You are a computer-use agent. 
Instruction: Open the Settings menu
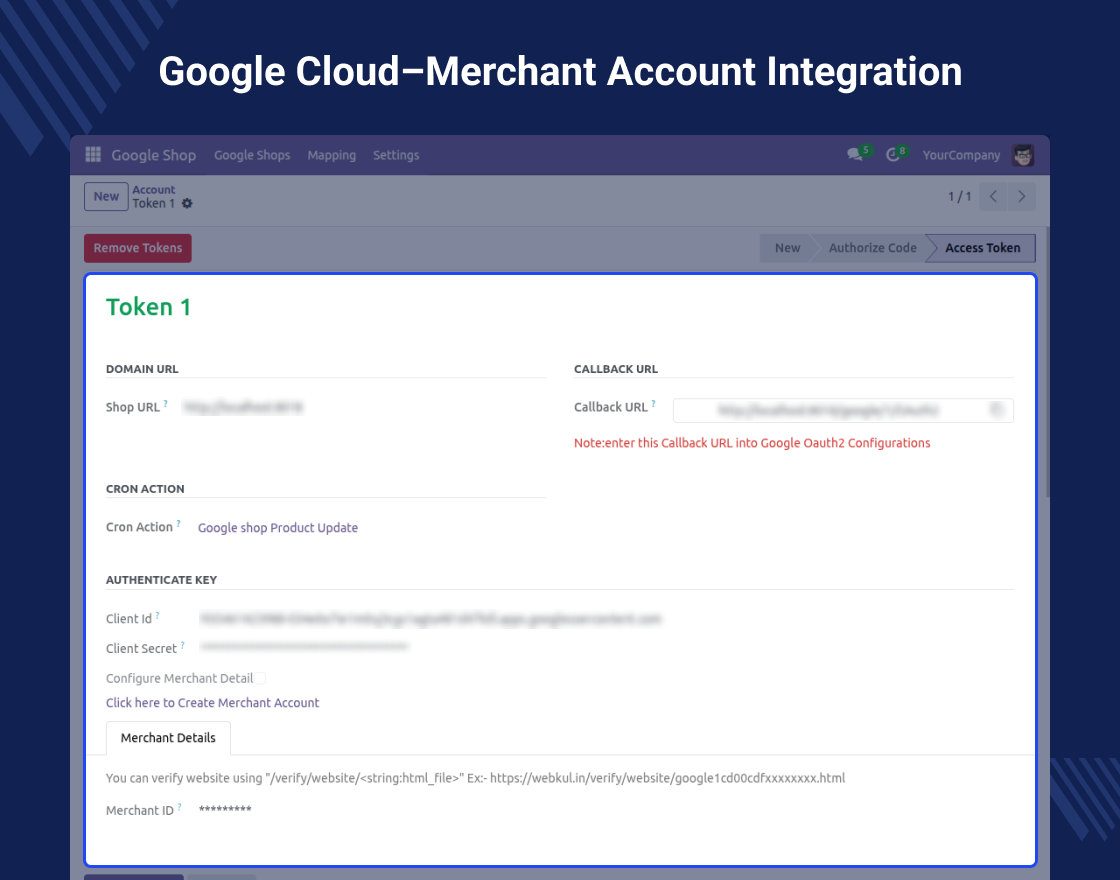click(396, 155)
